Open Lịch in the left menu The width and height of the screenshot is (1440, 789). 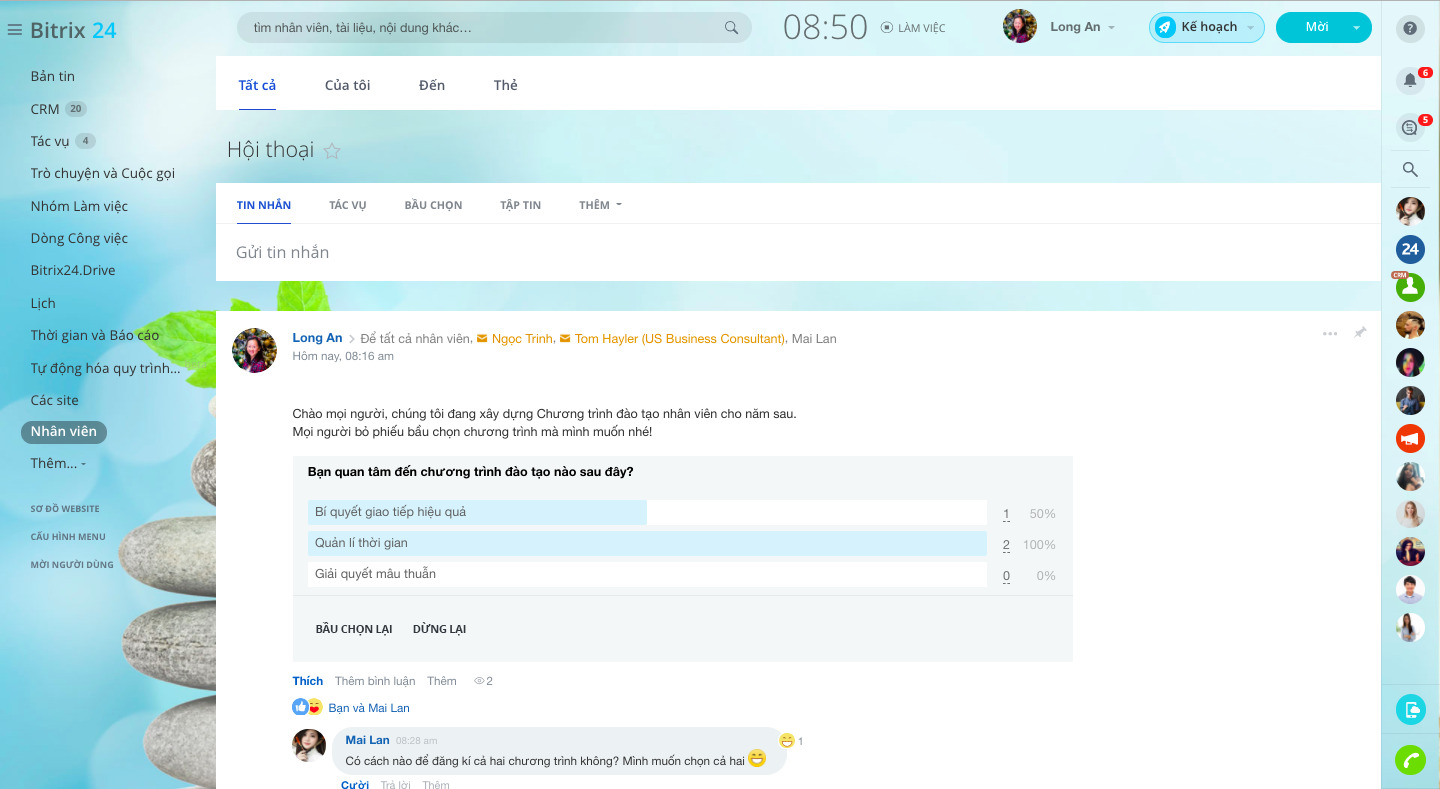click(x=43, y=303)
